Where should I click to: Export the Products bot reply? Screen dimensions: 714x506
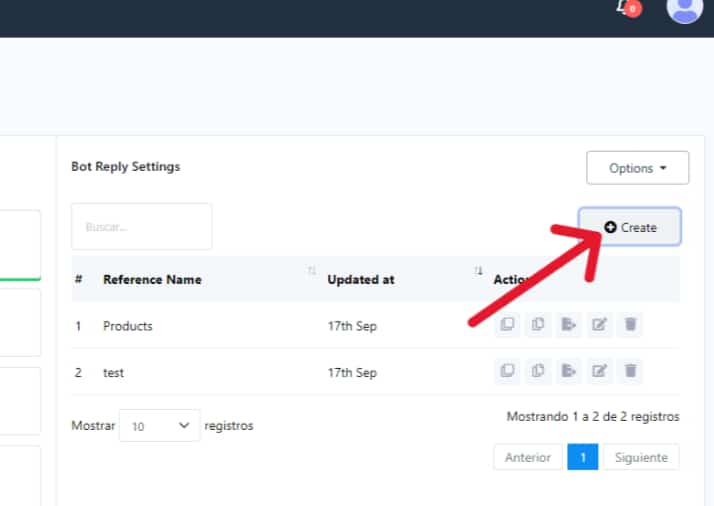coord(569,324)
